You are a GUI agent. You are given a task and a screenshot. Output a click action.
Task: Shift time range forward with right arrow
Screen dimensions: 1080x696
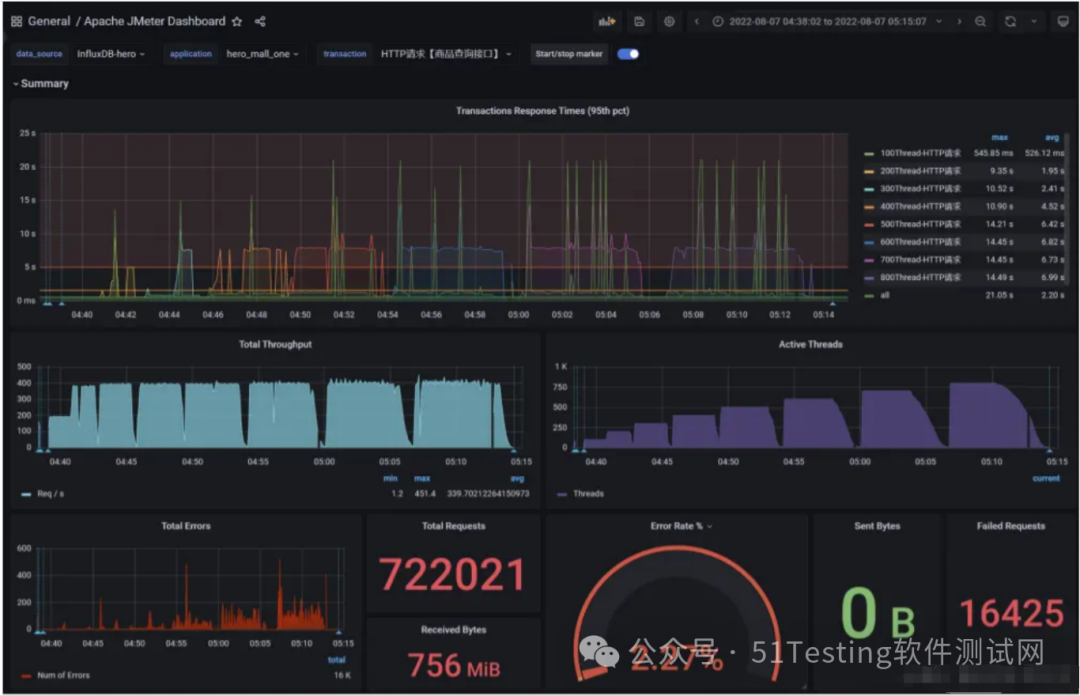coord(959,21)
